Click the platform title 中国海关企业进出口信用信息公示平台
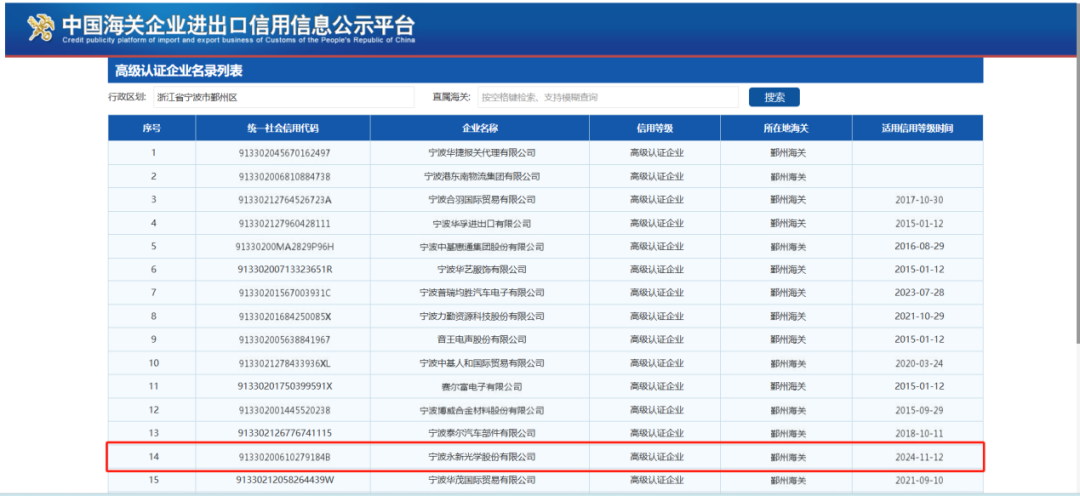 pos(239,25)
